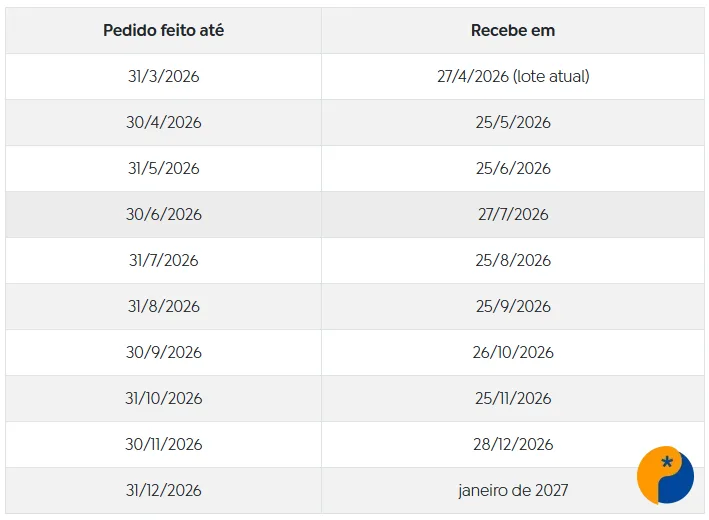709x520 pixels.
Task: Click the 31/10/2026 order date cell
Action: pyautogui.click(x=163, y=398)
